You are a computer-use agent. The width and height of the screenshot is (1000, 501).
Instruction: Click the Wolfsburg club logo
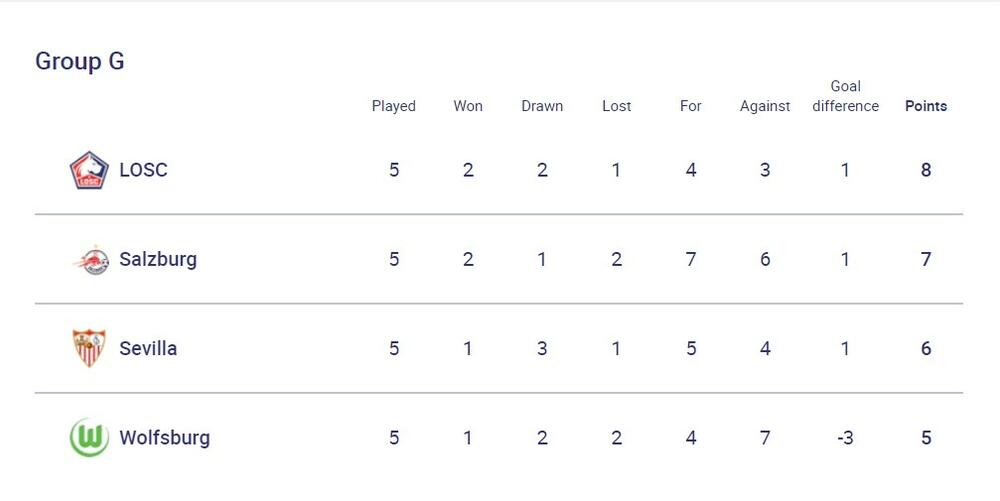pos(89,438)
